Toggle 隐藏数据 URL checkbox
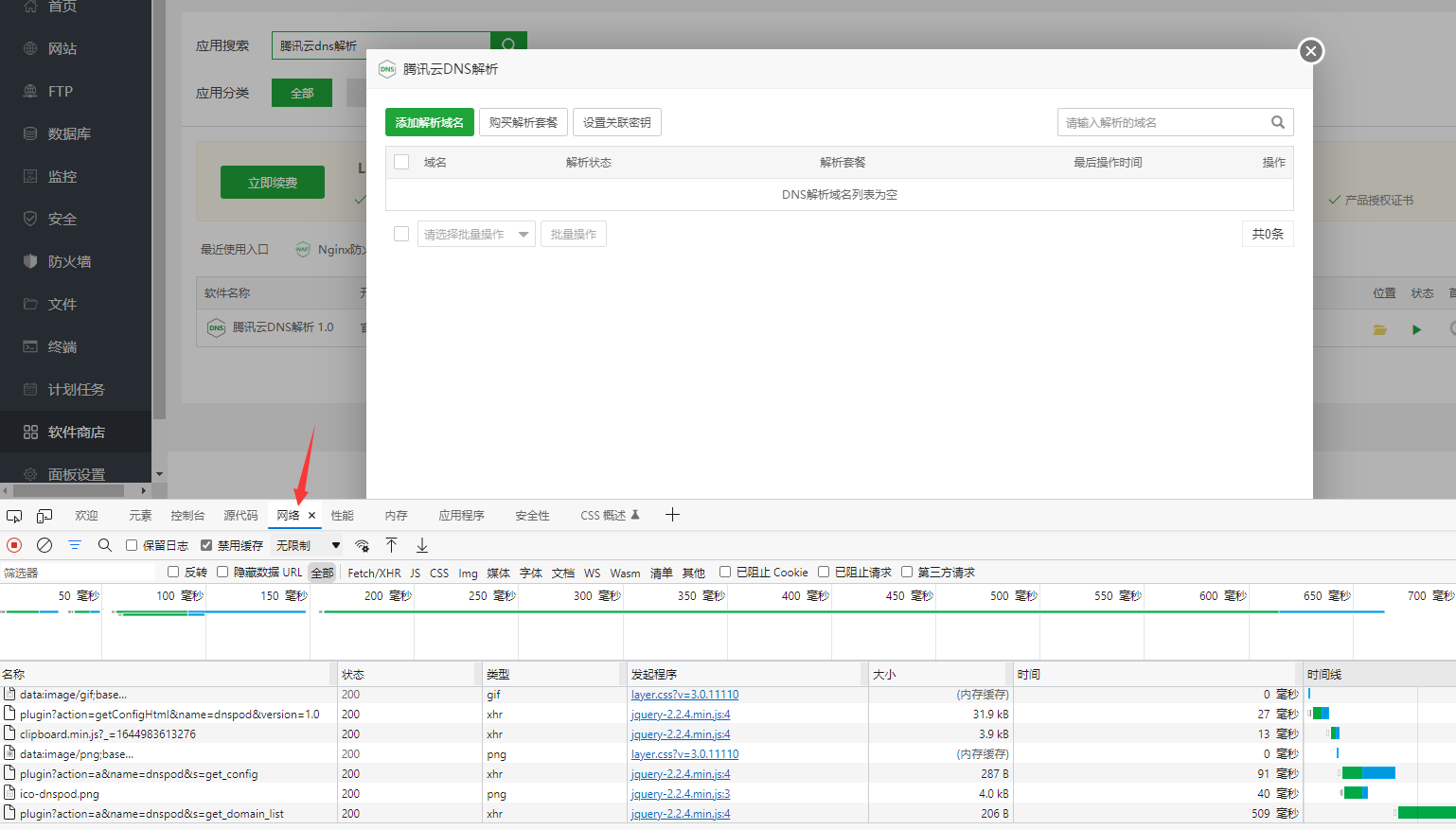The image size is (1456, 830). [x=222, y=572]
